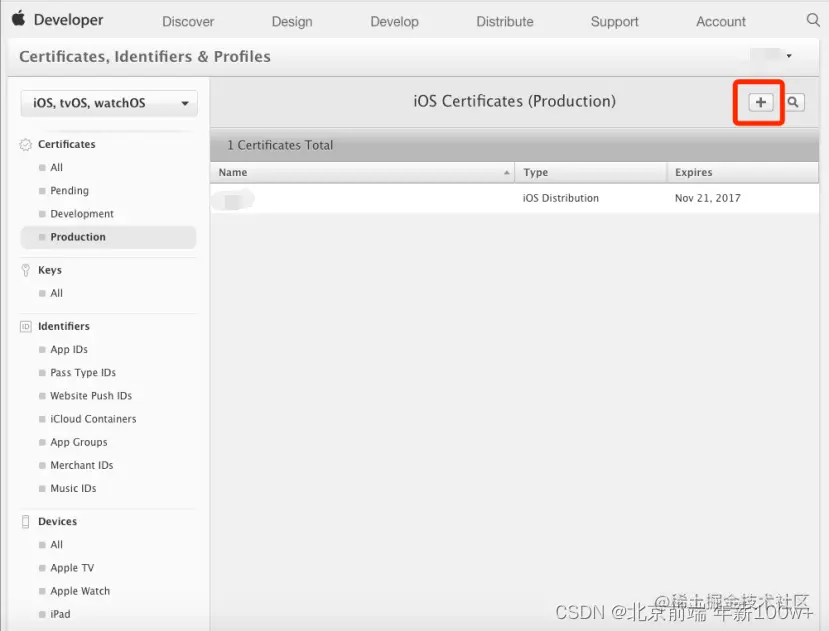Sort by Type column header
The image size is (829, 631).
[591, 172]
